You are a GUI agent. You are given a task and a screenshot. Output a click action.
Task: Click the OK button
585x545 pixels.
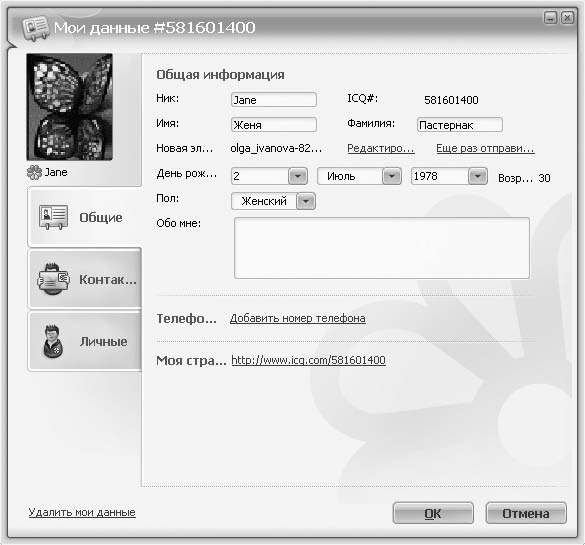[x=433, y=513]
